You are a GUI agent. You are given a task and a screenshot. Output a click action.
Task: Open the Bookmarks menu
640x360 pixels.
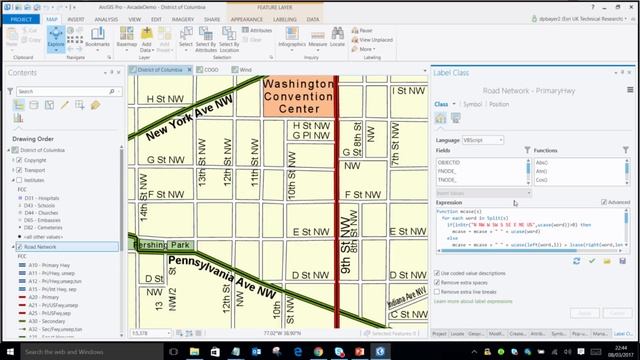pyautogui.click(x=97, y=39)
